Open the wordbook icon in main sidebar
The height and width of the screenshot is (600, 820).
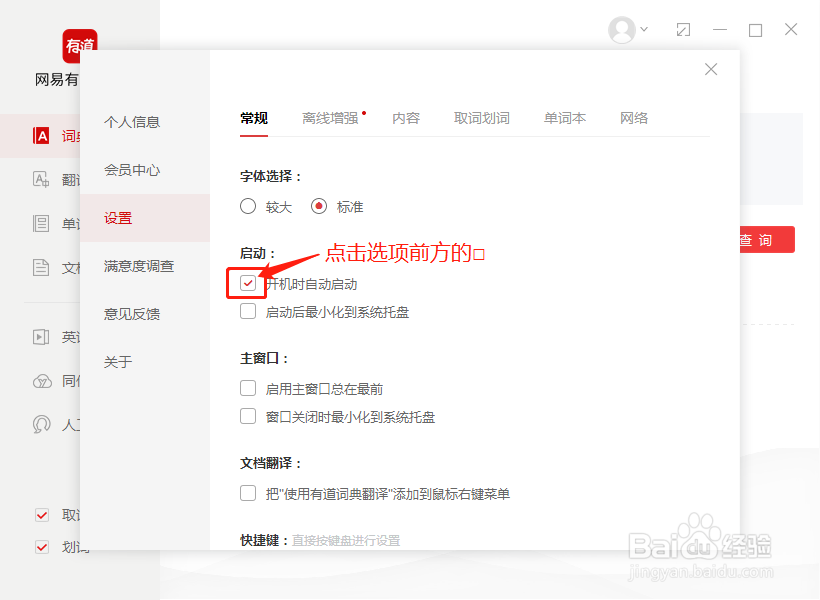pyautogui.click(x=41, y=223)
